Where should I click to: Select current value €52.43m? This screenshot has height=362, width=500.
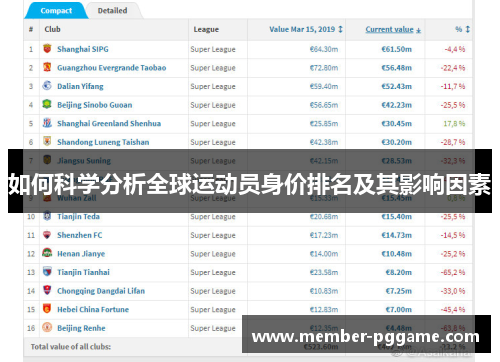[x=397, y=87]
